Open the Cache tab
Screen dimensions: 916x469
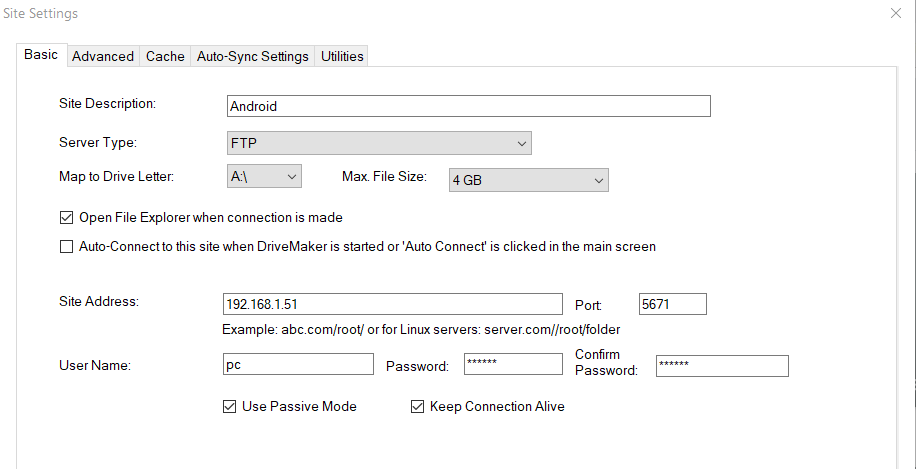coord(165,56)
